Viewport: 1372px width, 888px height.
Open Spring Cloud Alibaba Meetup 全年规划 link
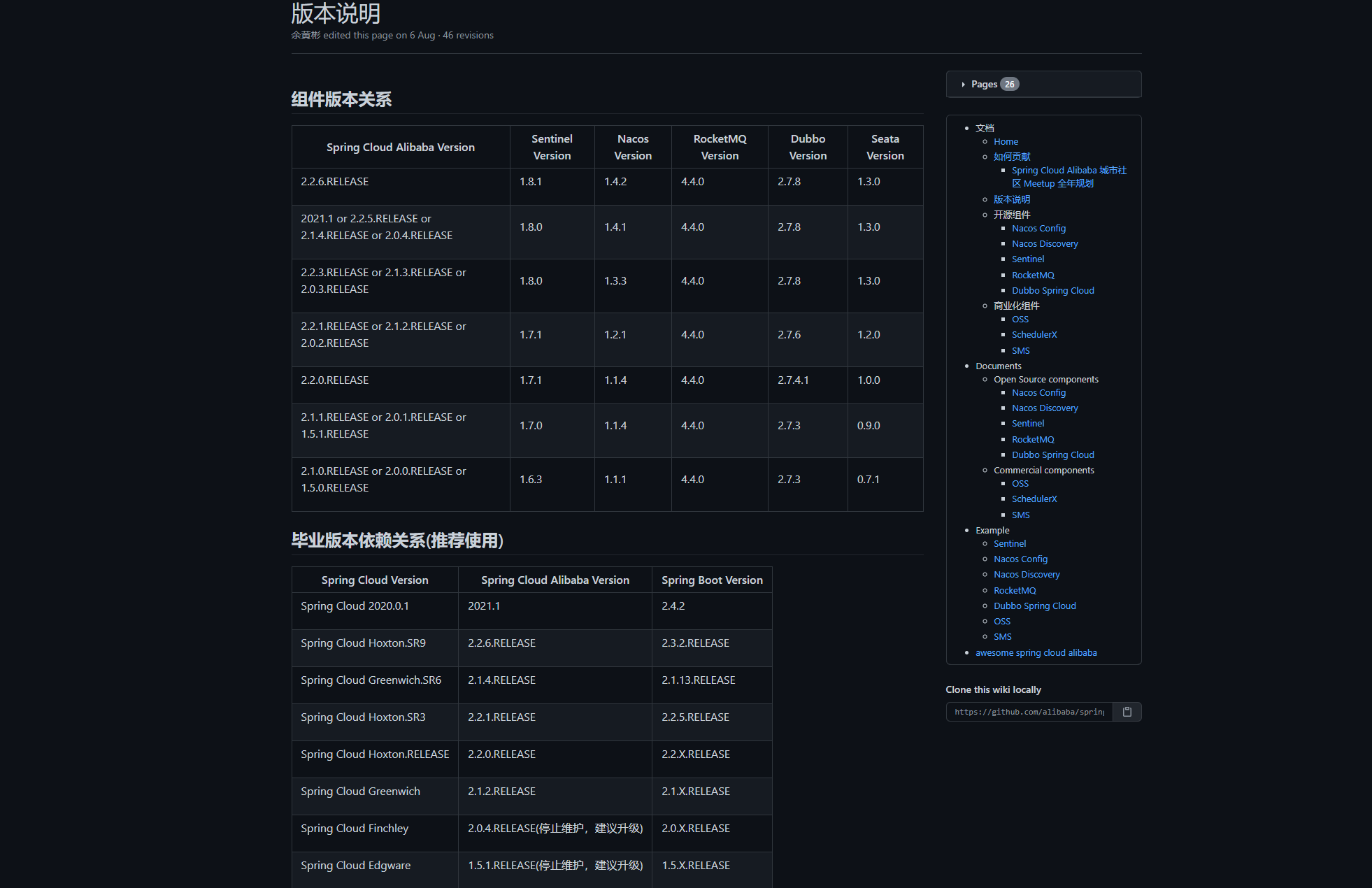pyautogui.click(x=1069, y=177)
